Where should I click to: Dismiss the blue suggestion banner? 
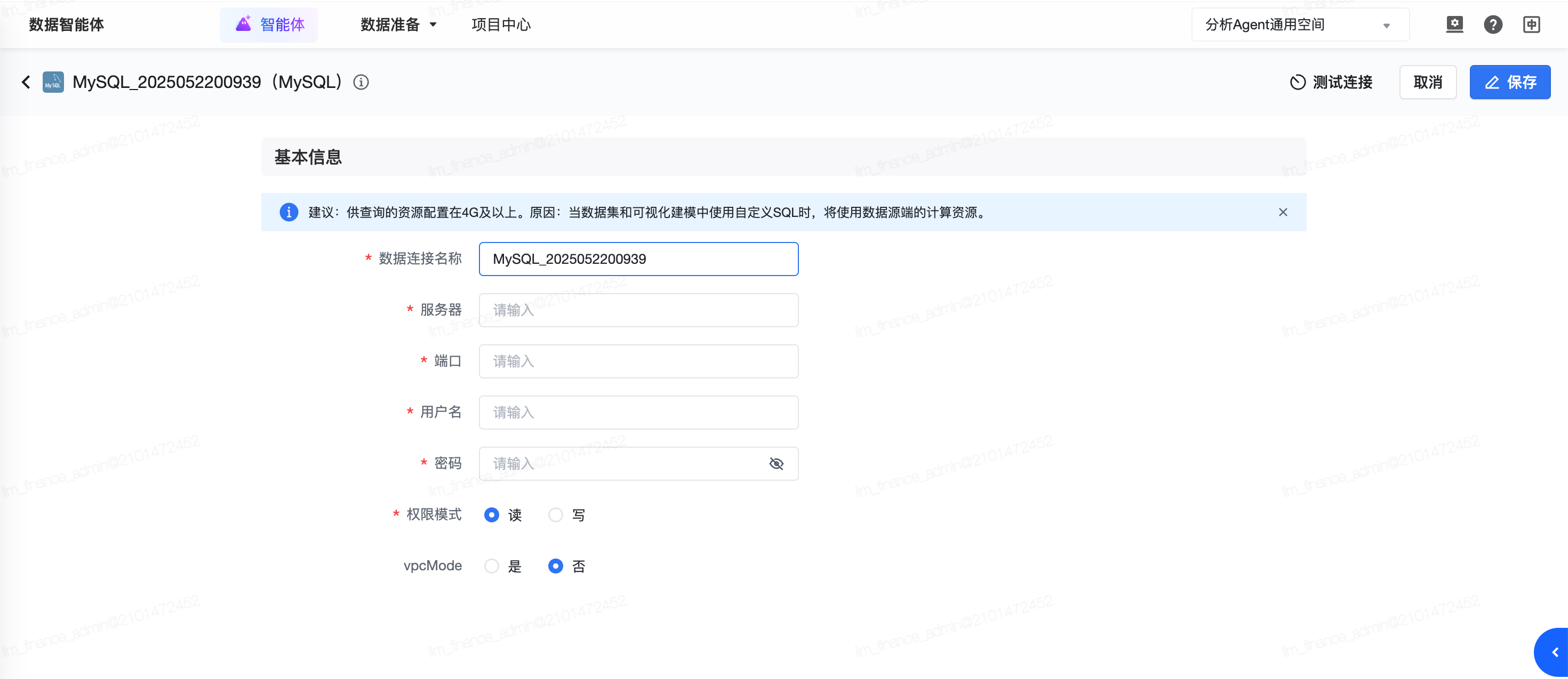[1283, 212]
